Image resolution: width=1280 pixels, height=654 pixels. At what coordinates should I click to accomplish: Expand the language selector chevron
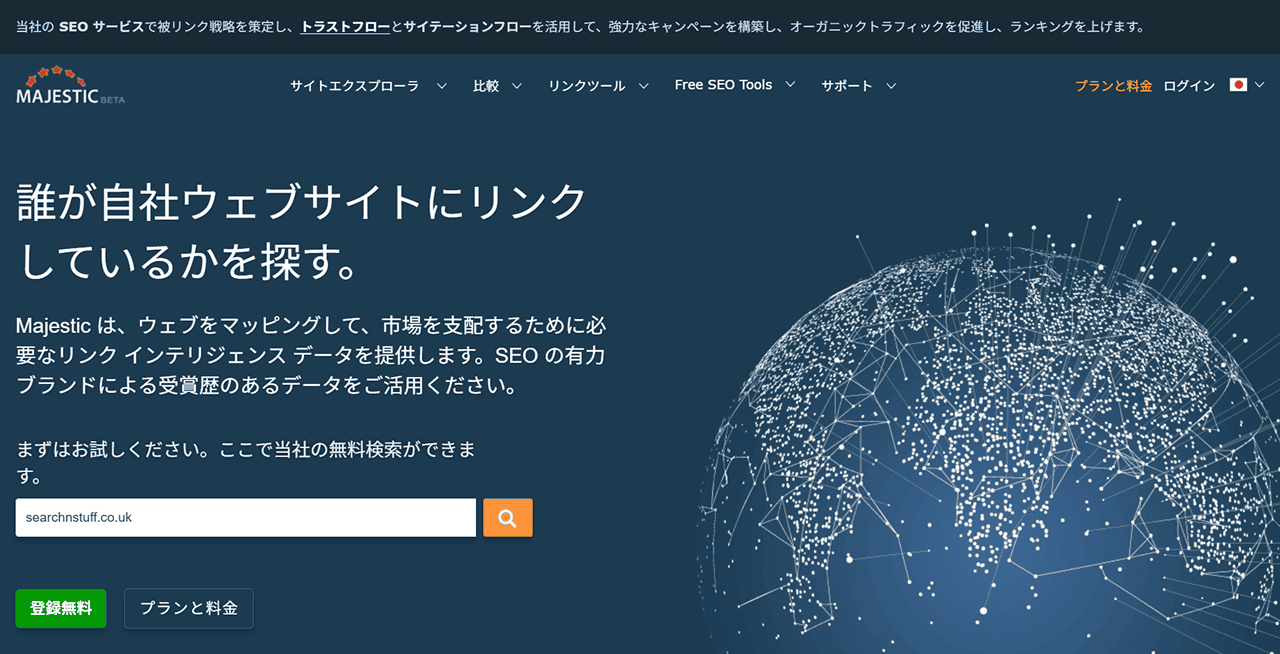point(1259,86)
